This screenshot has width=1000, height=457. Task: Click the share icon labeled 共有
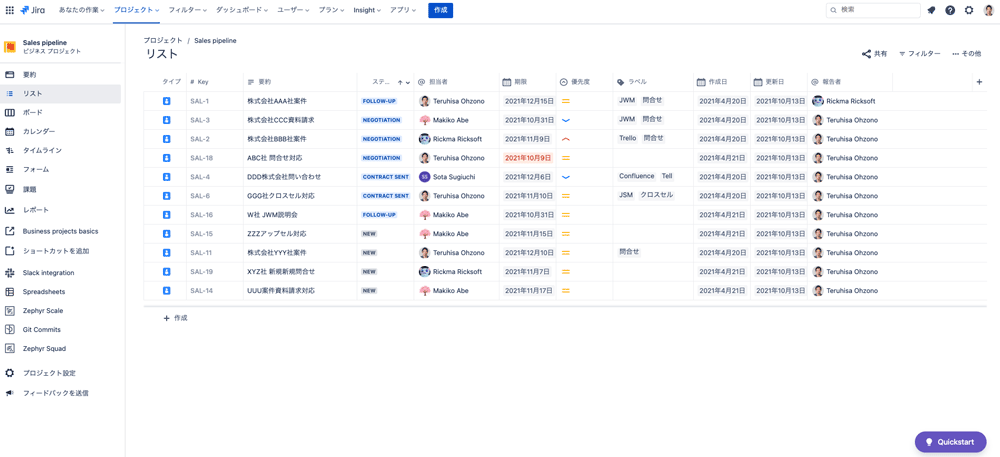pos(866,54)
